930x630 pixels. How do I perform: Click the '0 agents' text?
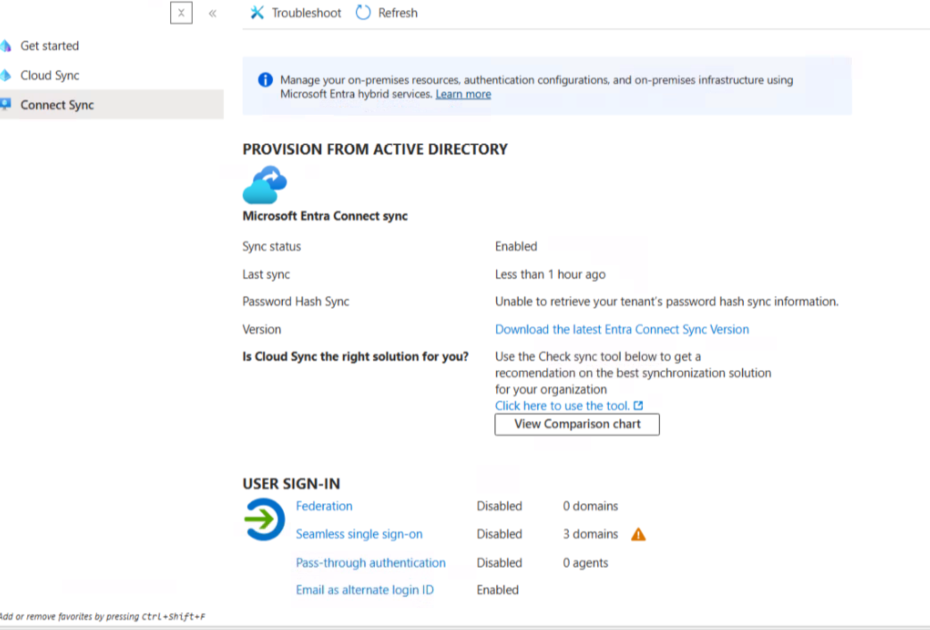(585, 562)
